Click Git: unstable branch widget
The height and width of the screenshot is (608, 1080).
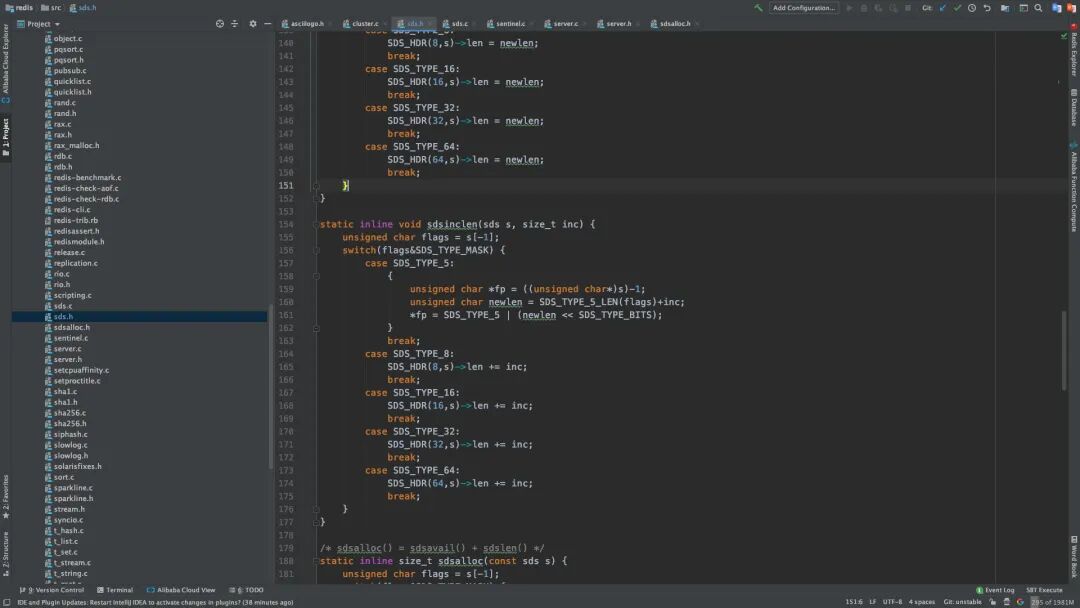click(962, 602)
